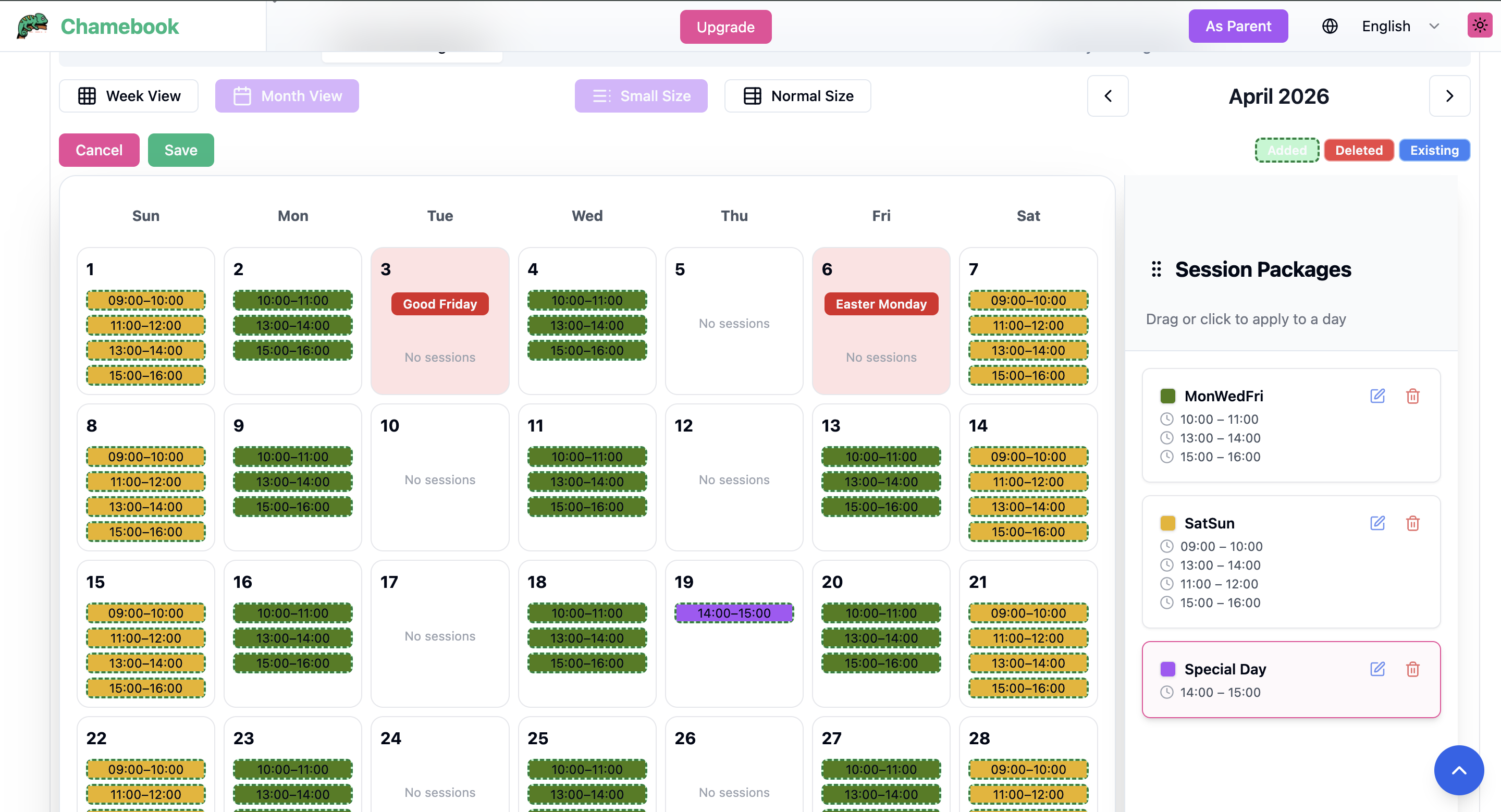
Task: Click the MonWedFri green color swatch
Action: click(1167, 396)
